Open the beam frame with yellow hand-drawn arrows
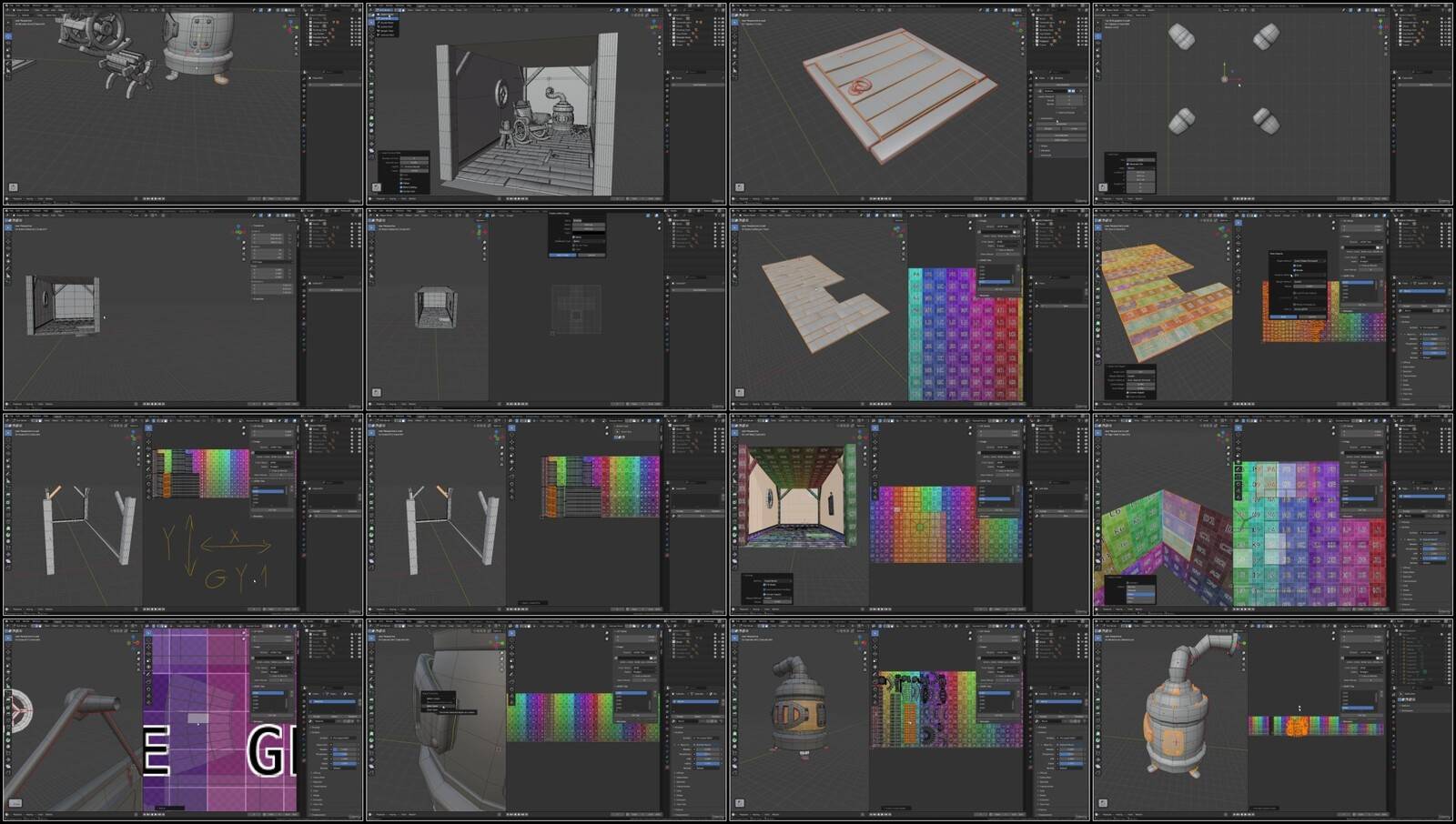The width and height of the screenshot is (1456, 824). click(183, 516)
